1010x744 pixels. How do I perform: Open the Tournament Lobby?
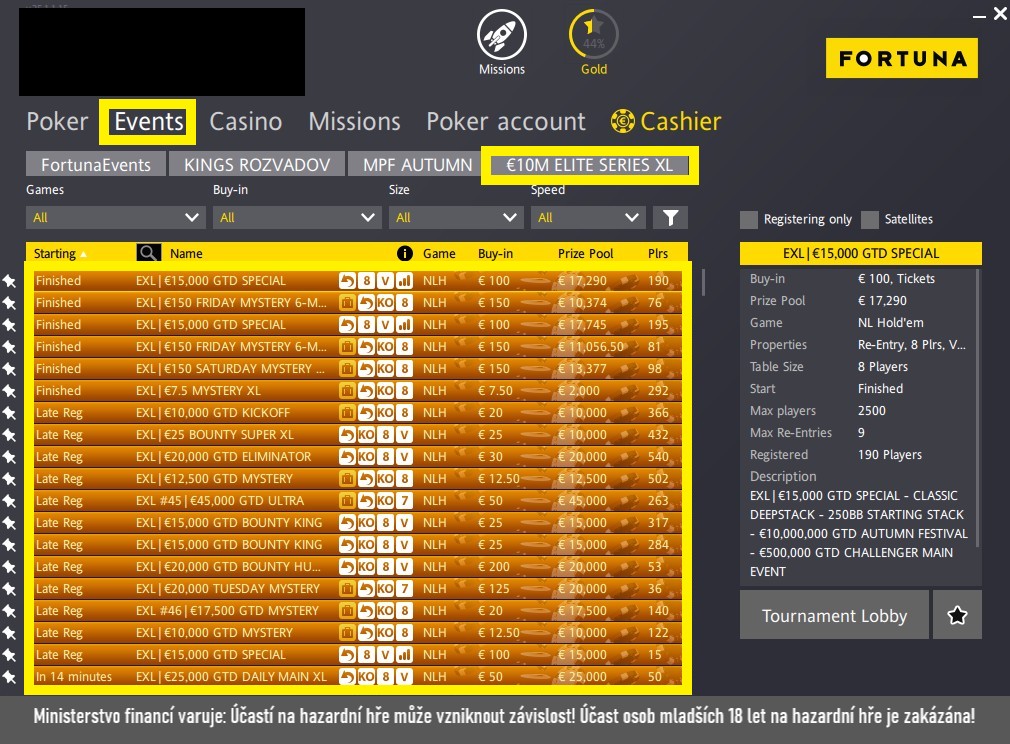834,615
